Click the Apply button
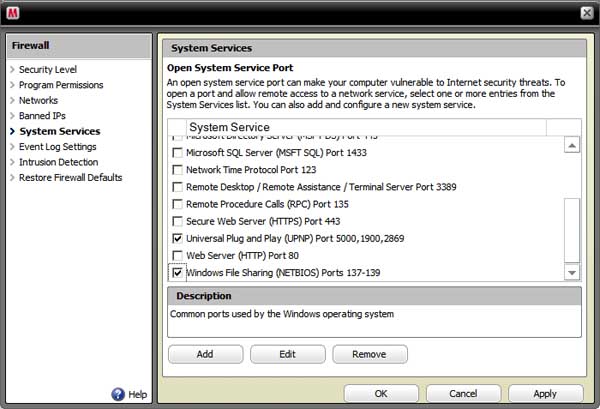 (545, 394)
